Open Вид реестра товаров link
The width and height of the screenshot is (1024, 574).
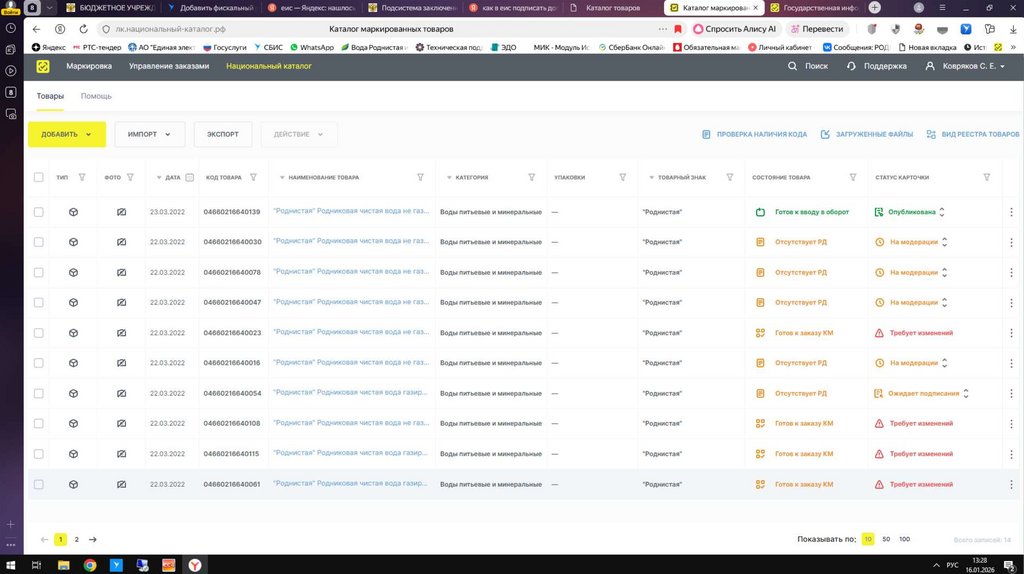tap(972, 135)
